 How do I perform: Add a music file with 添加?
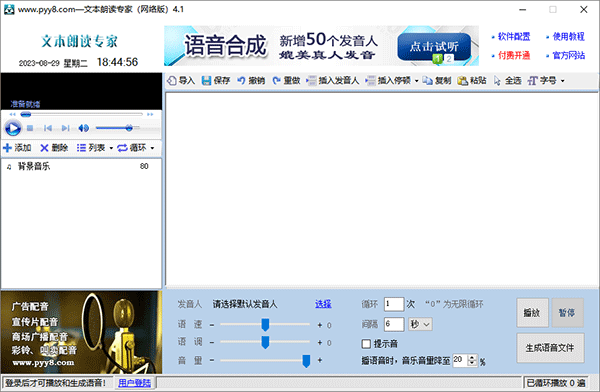coord(17,148)
